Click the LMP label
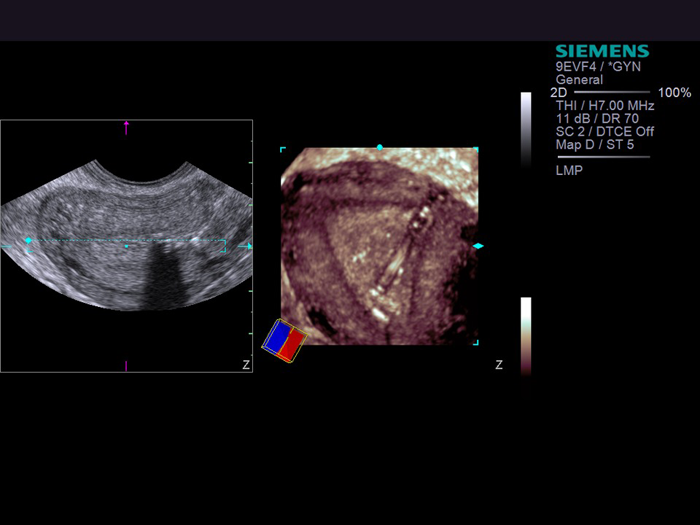Screen dimensions: 700x525 point(569,170)
